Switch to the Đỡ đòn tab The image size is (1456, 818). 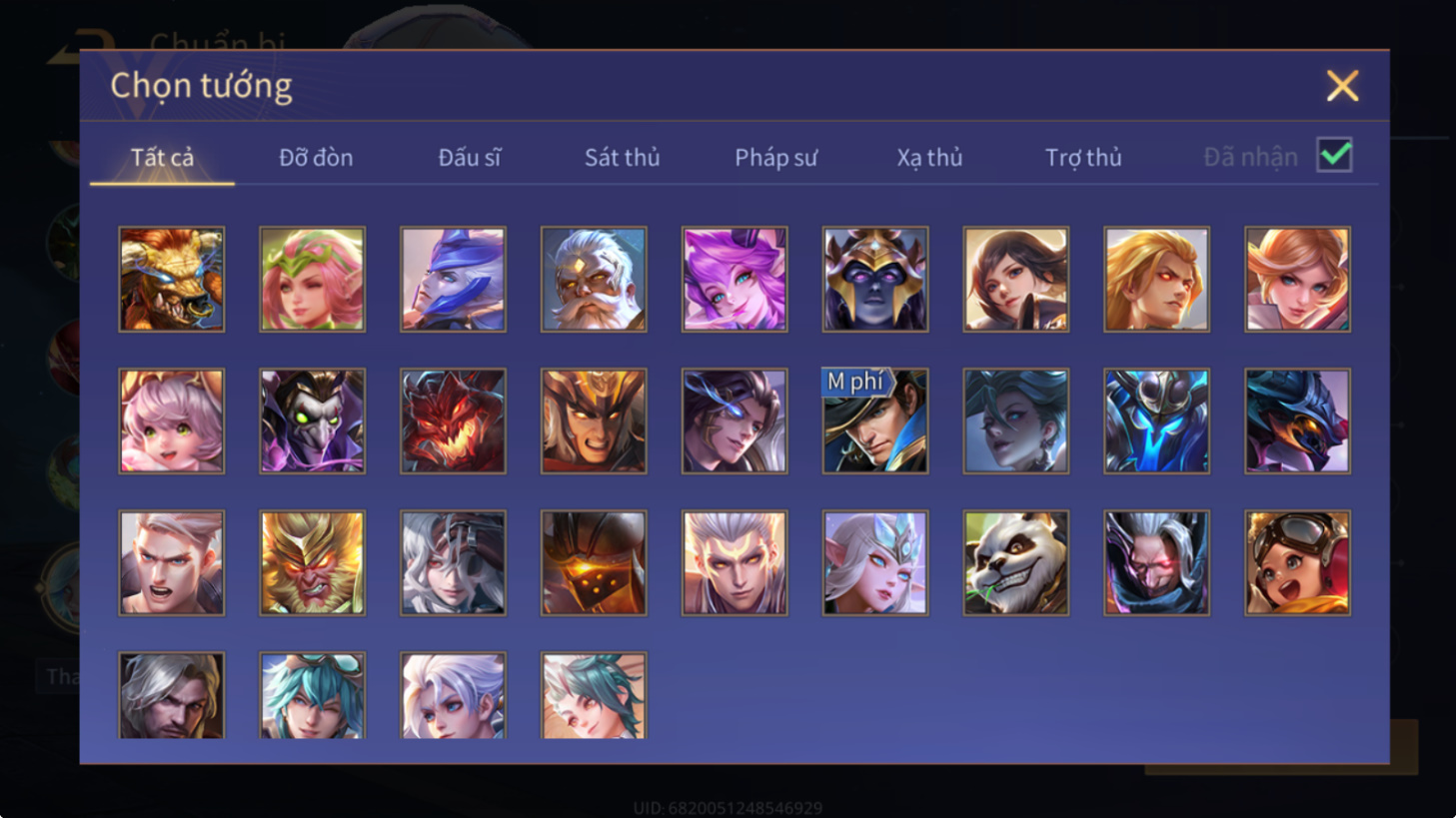316,157
